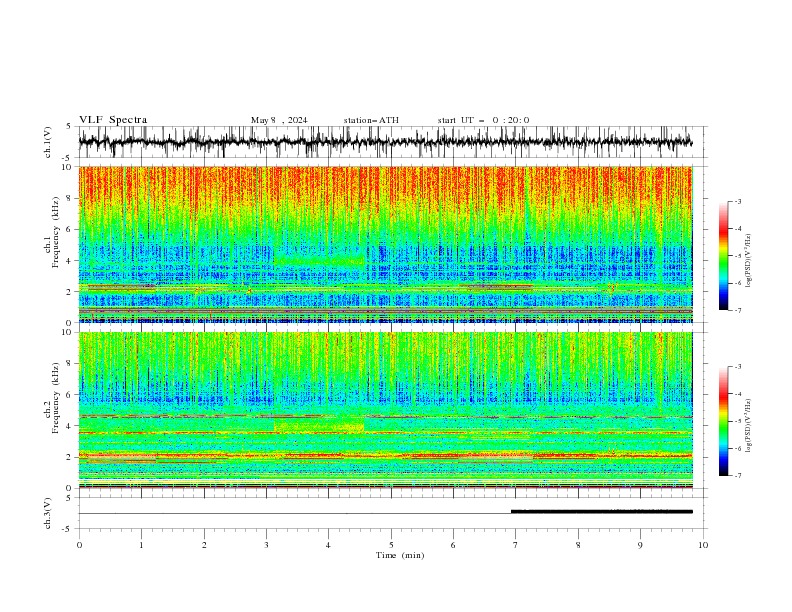Click the time axis tick label "2"
This screenshot has height=612, width=792.
[x=204, y=545]
